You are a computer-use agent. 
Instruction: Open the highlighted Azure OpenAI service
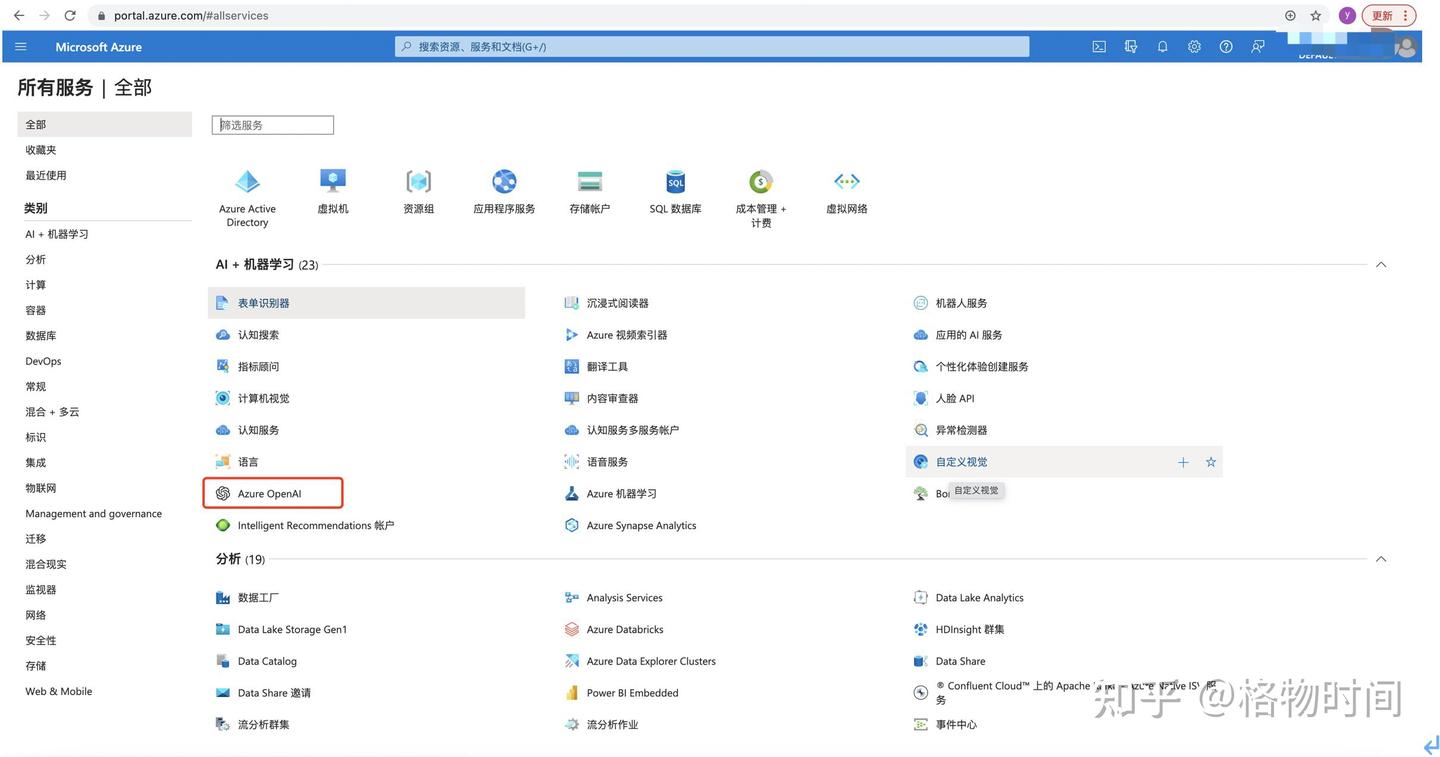[272, 493]
